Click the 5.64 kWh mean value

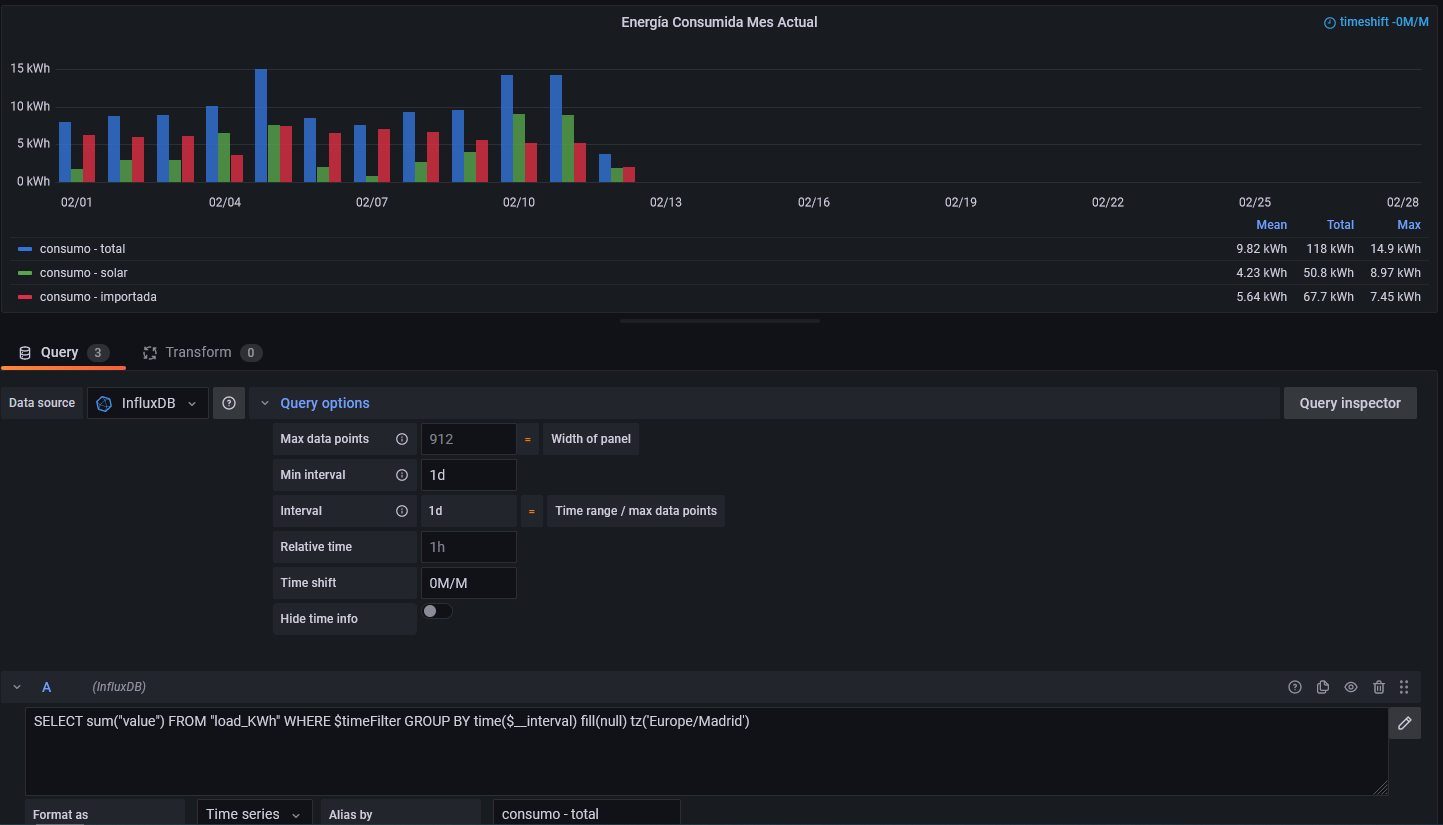click(x=1262, y=297)
